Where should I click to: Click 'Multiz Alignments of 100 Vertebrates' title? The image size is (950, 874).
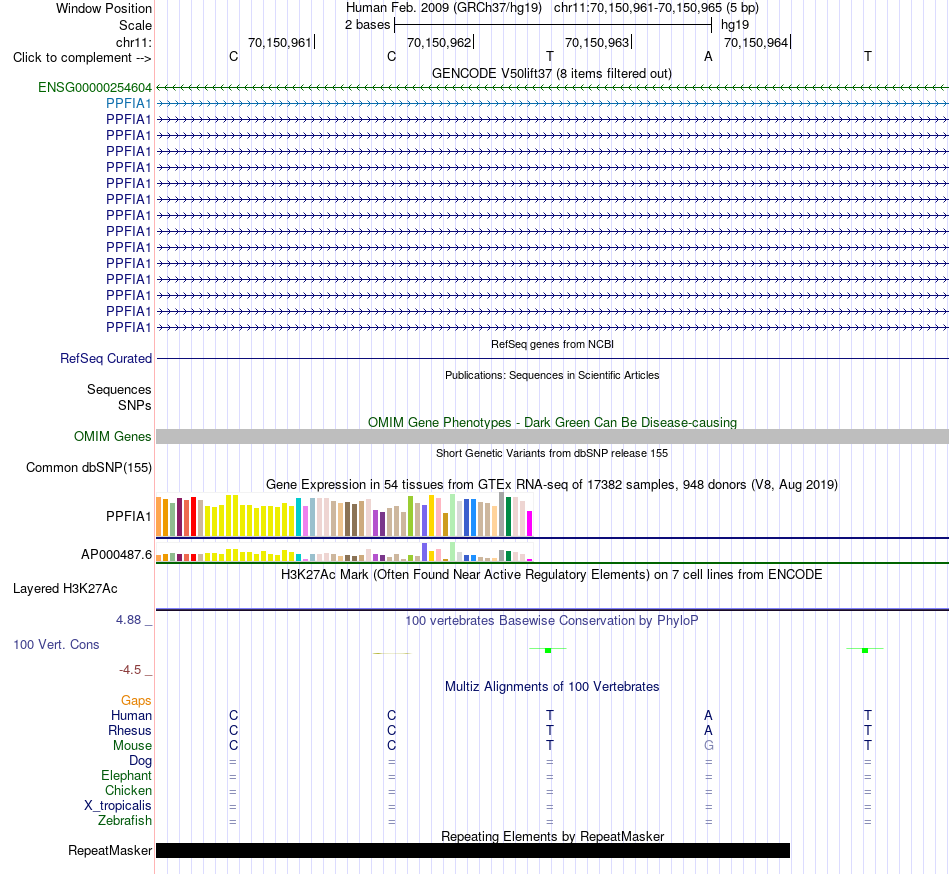[x=552, y=686]
